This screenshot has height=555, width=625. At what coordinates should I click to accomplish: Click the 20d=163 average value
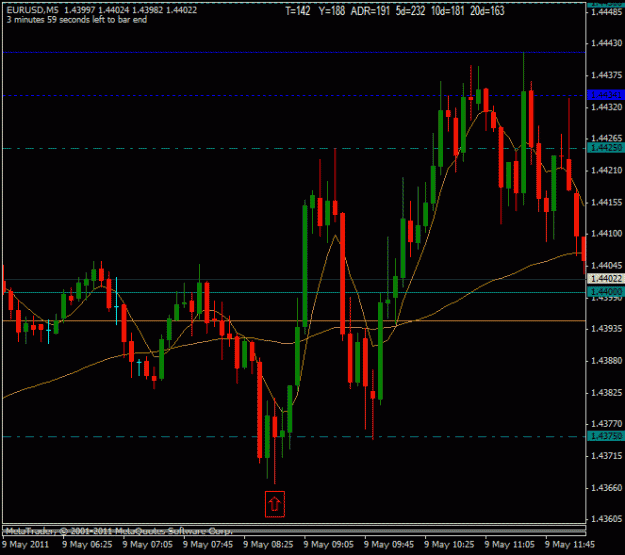tap(487, 11)
